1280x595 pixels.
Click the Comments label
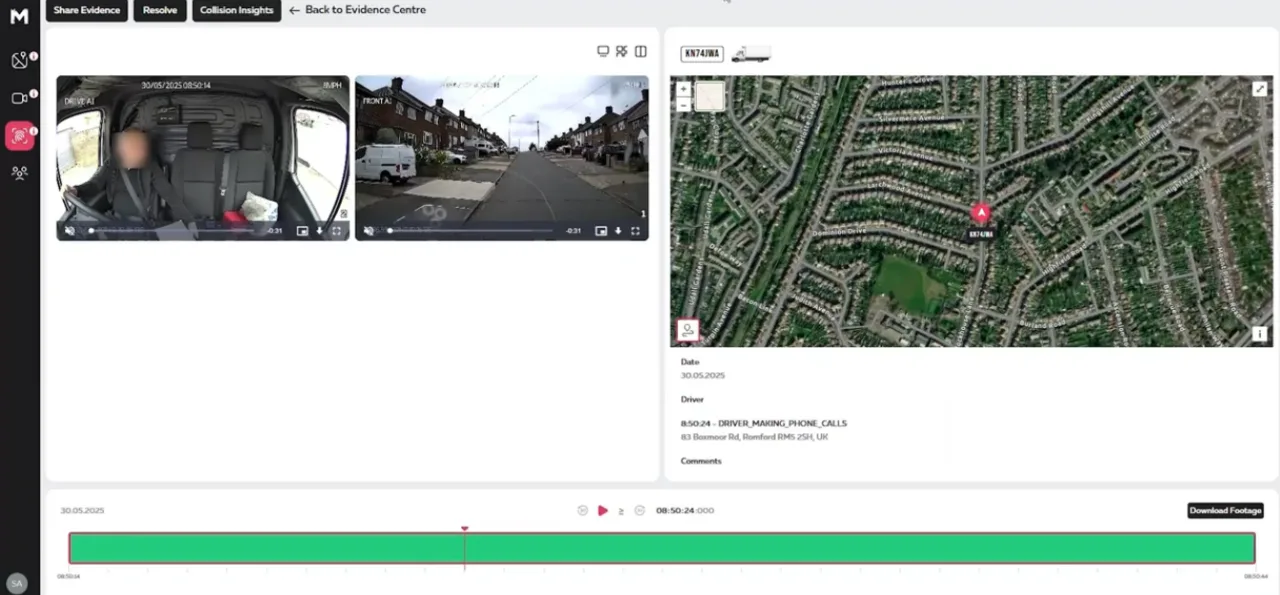pyautogui.click(x=701, y=461)
